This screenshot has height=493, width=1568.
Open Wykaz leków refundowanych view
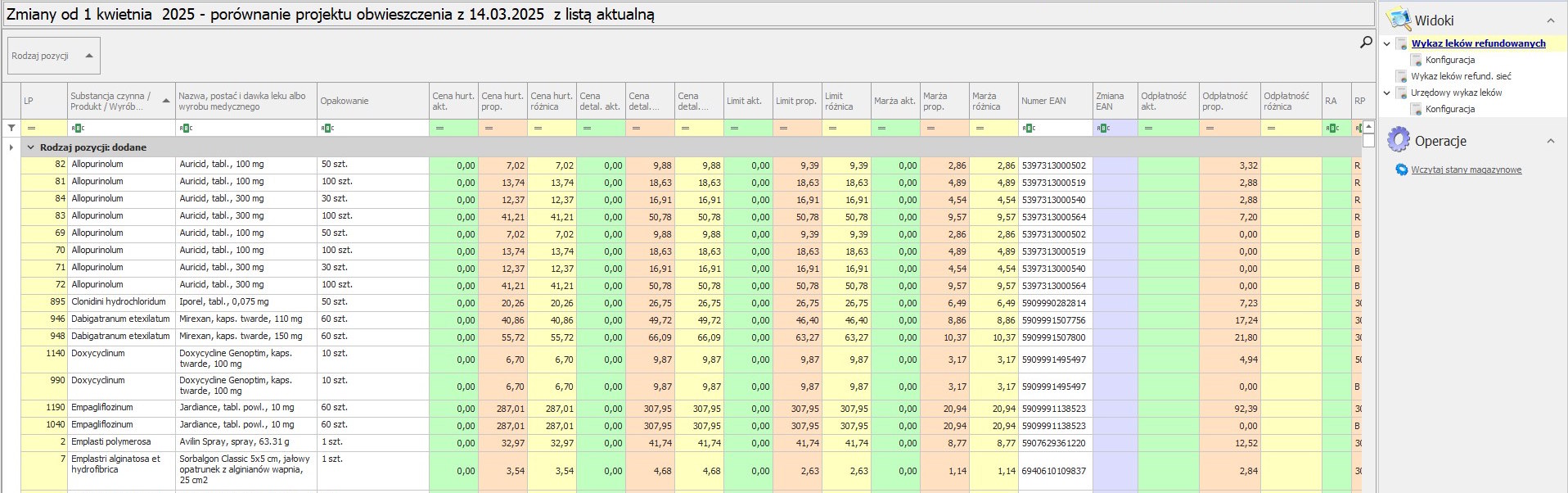pyautogui.click(x=1478, y=43)
